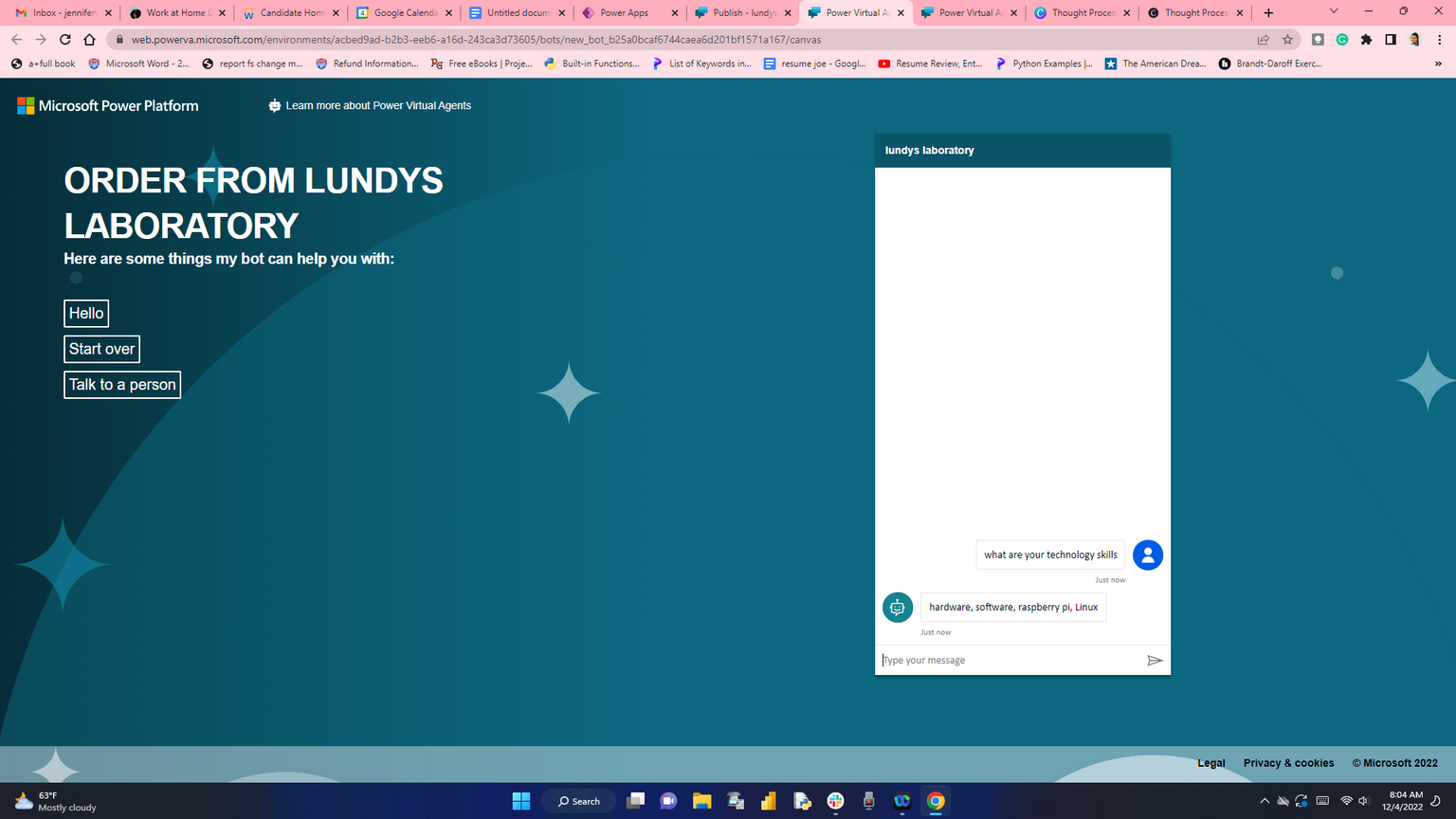Open the Legal footer link
This screenshot has height=819, width=1456.
click(x=1210, y=763)
